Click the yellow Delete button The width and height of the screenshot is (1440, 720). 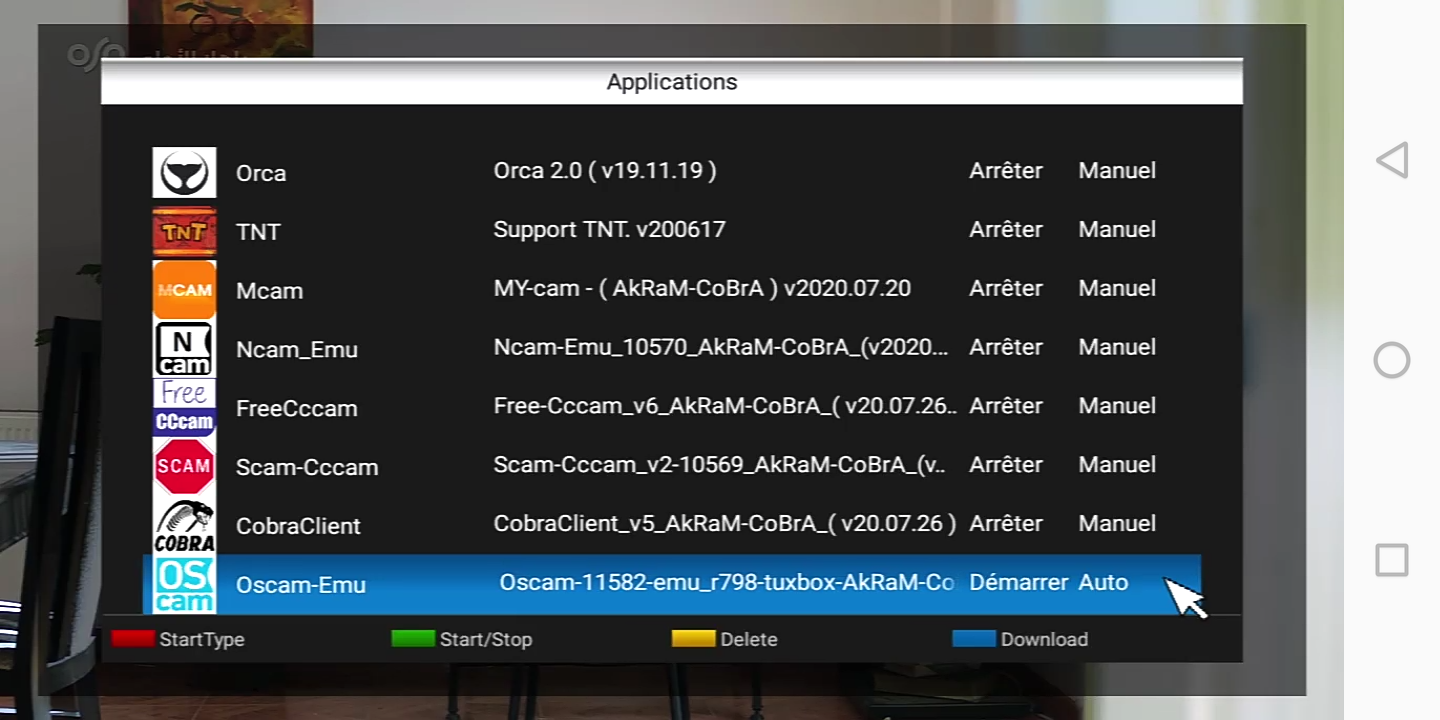pyautogui.click(x=693, y=638)
